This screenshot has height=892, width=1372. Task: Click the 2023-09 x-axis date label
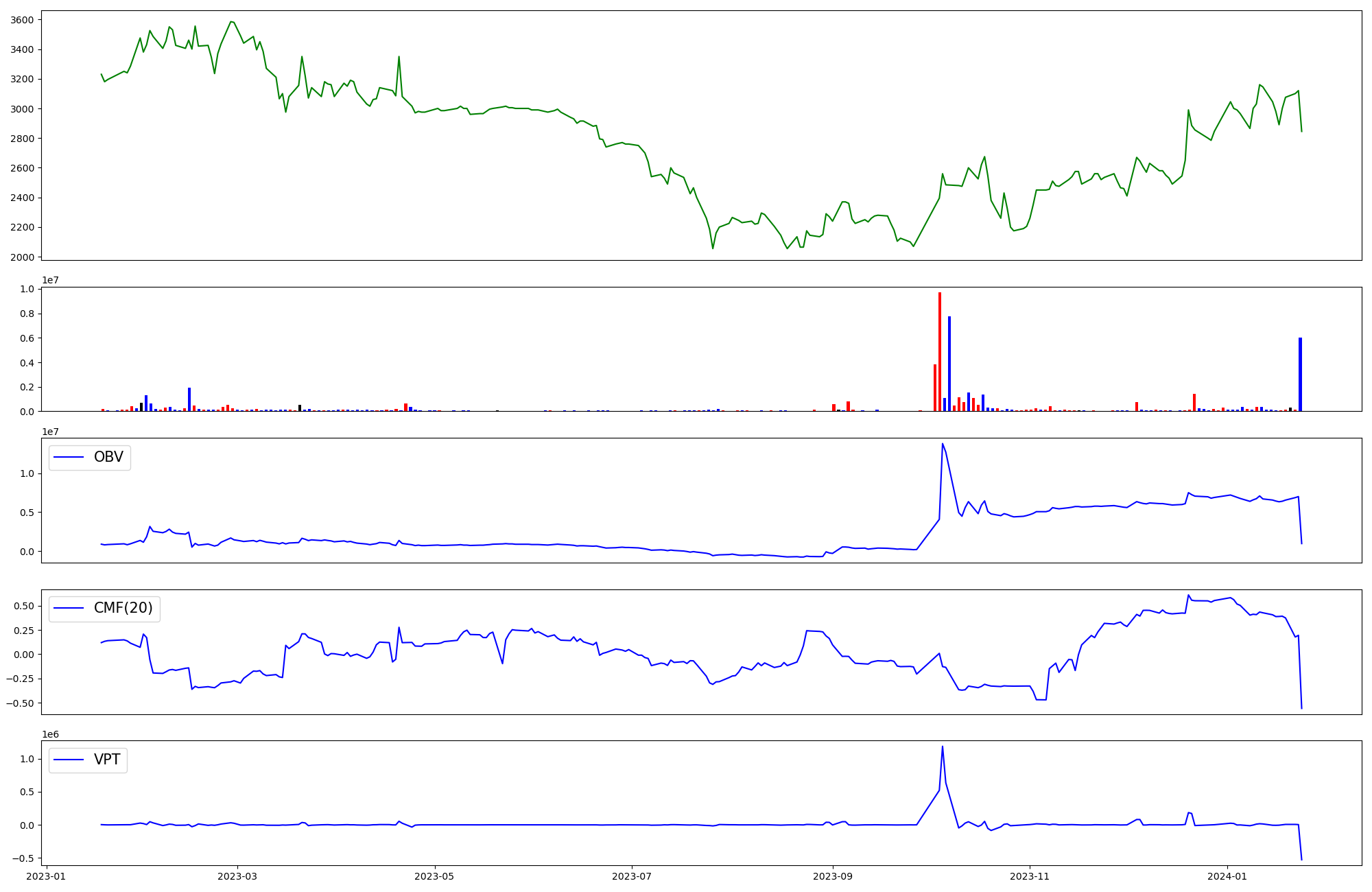[833, 876]
